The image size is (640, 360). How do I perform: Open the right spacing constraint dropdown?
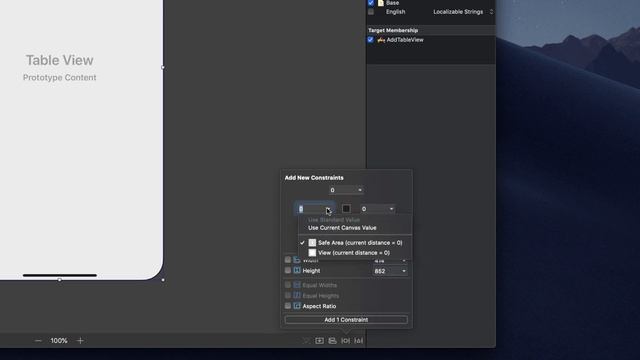tap(391, 209)
